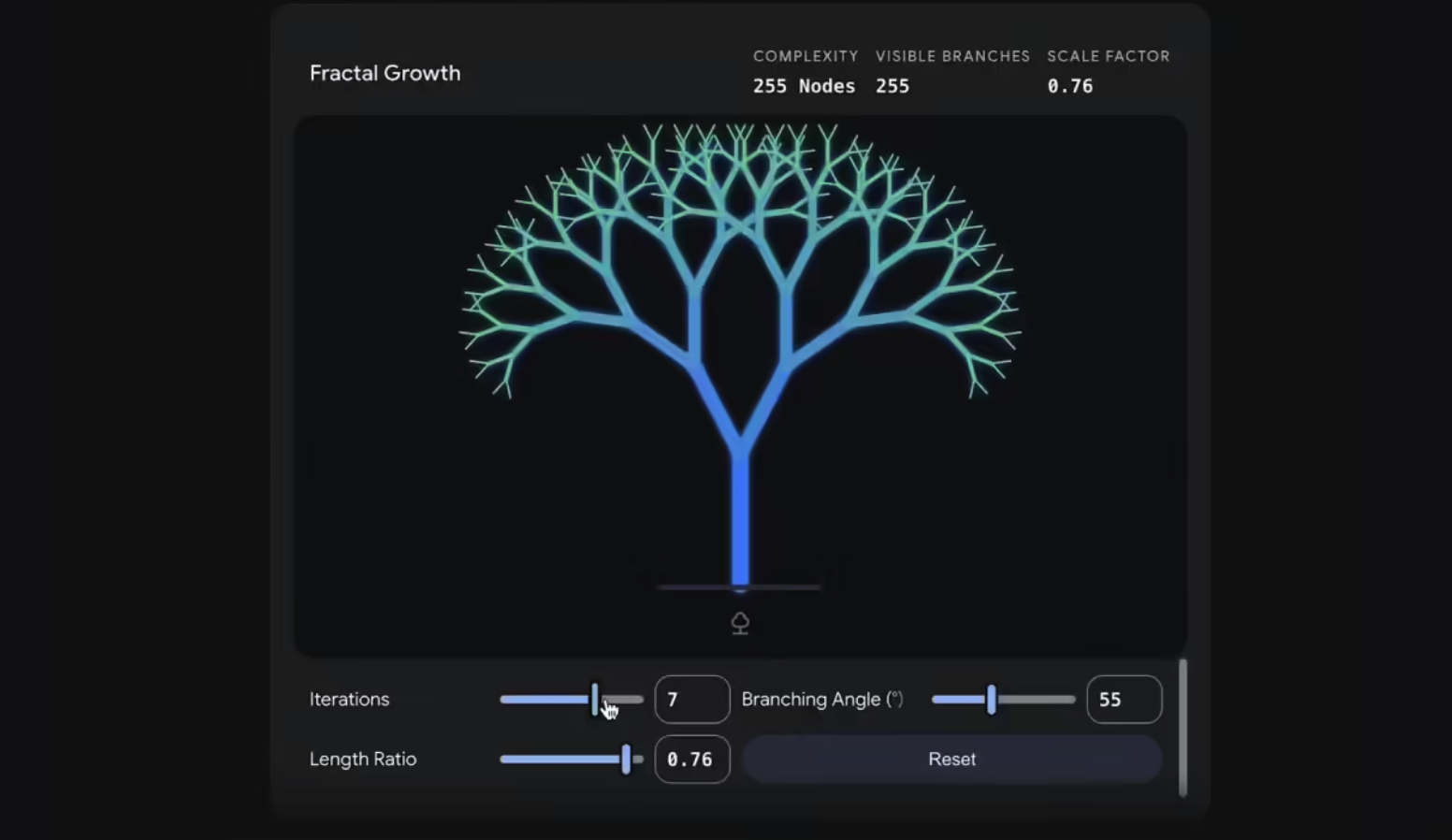This screenshot has width=1452, height=840.
Task: Click the Visible Branches value 255
Action: 893,86
